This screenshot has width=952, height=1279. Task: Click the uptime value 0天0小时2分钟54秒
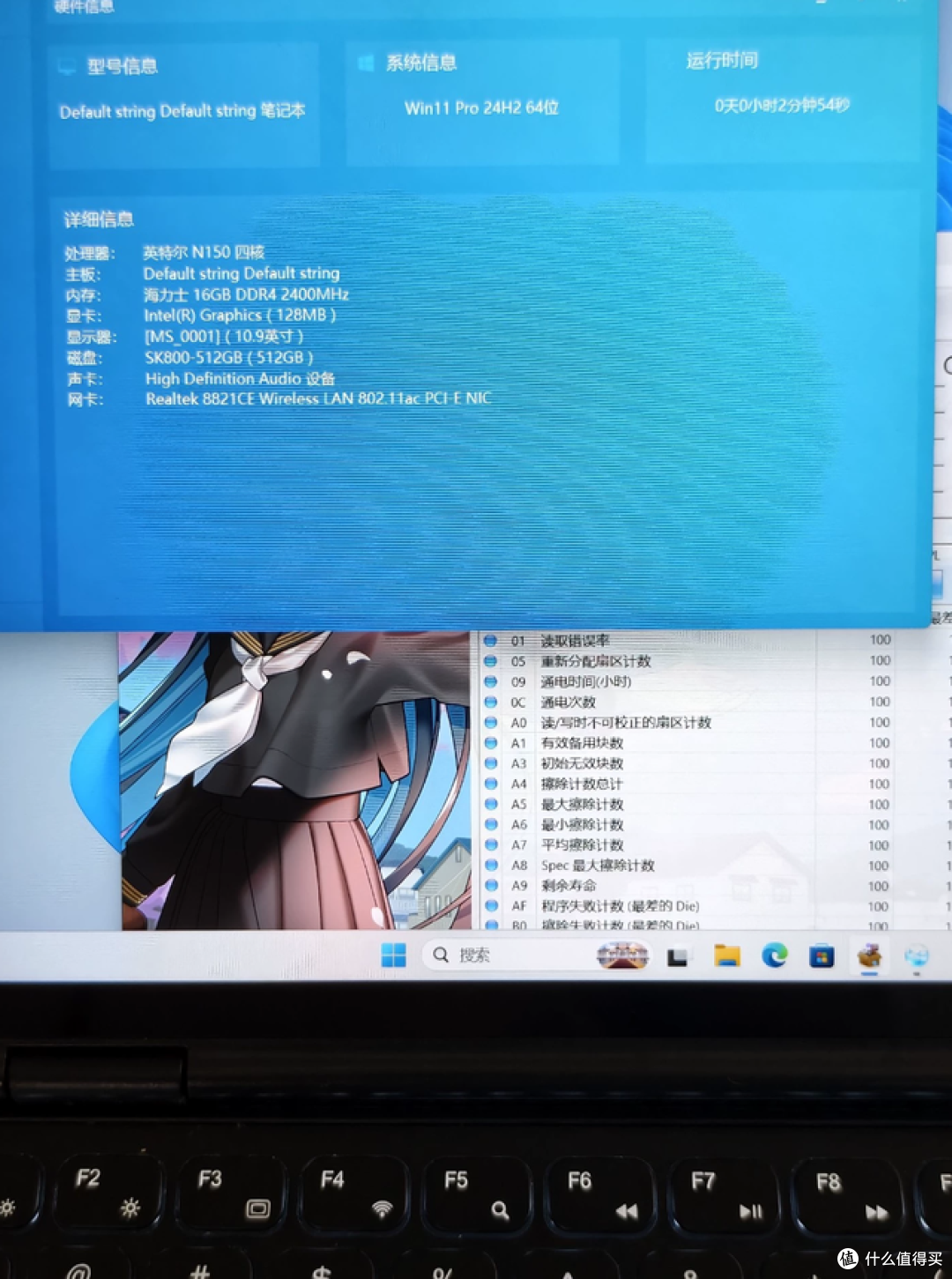click(x=782, y=105)
